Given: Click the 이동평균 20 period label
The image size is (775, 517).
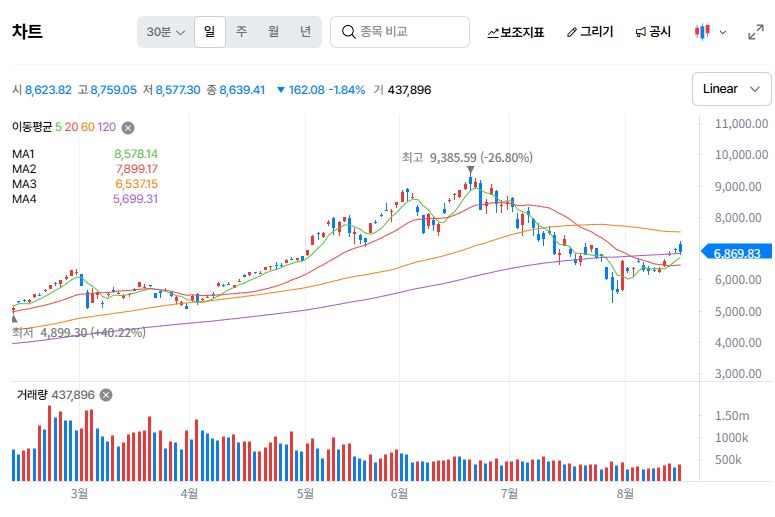Looking at the screenshot, I should click(x=71, y=127).
